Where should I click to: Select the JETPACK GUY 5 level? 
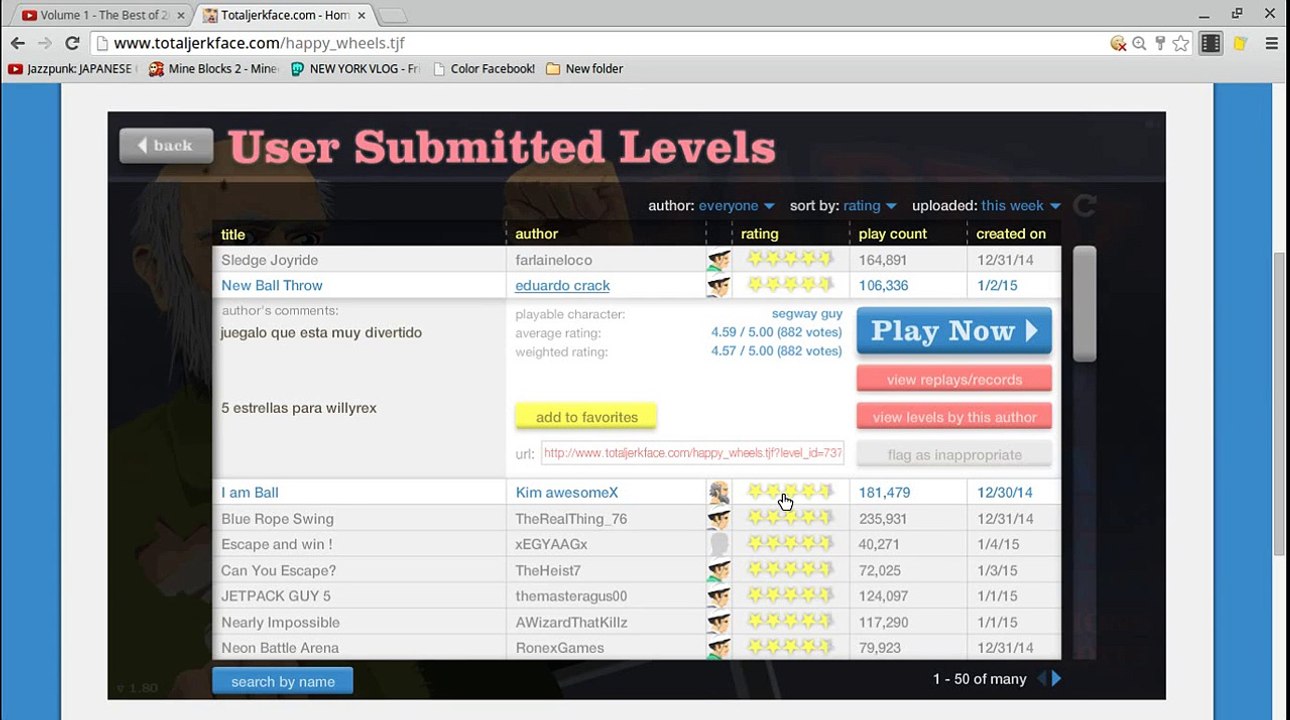(x=636, y=596)
